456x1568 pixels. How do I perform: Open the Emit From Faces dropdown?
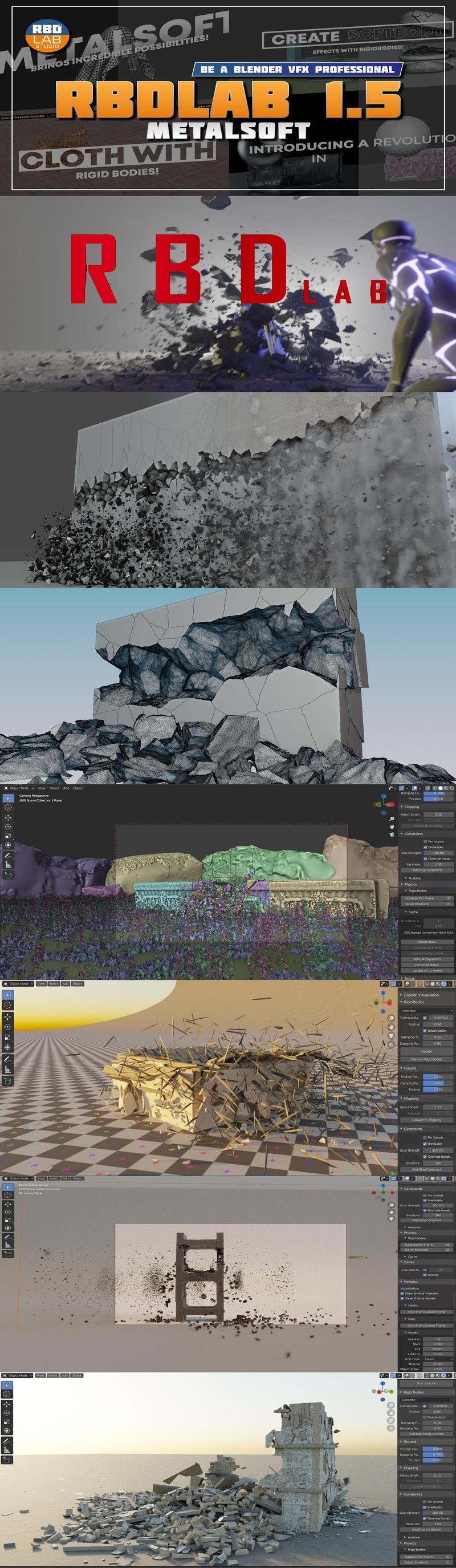438,1359
